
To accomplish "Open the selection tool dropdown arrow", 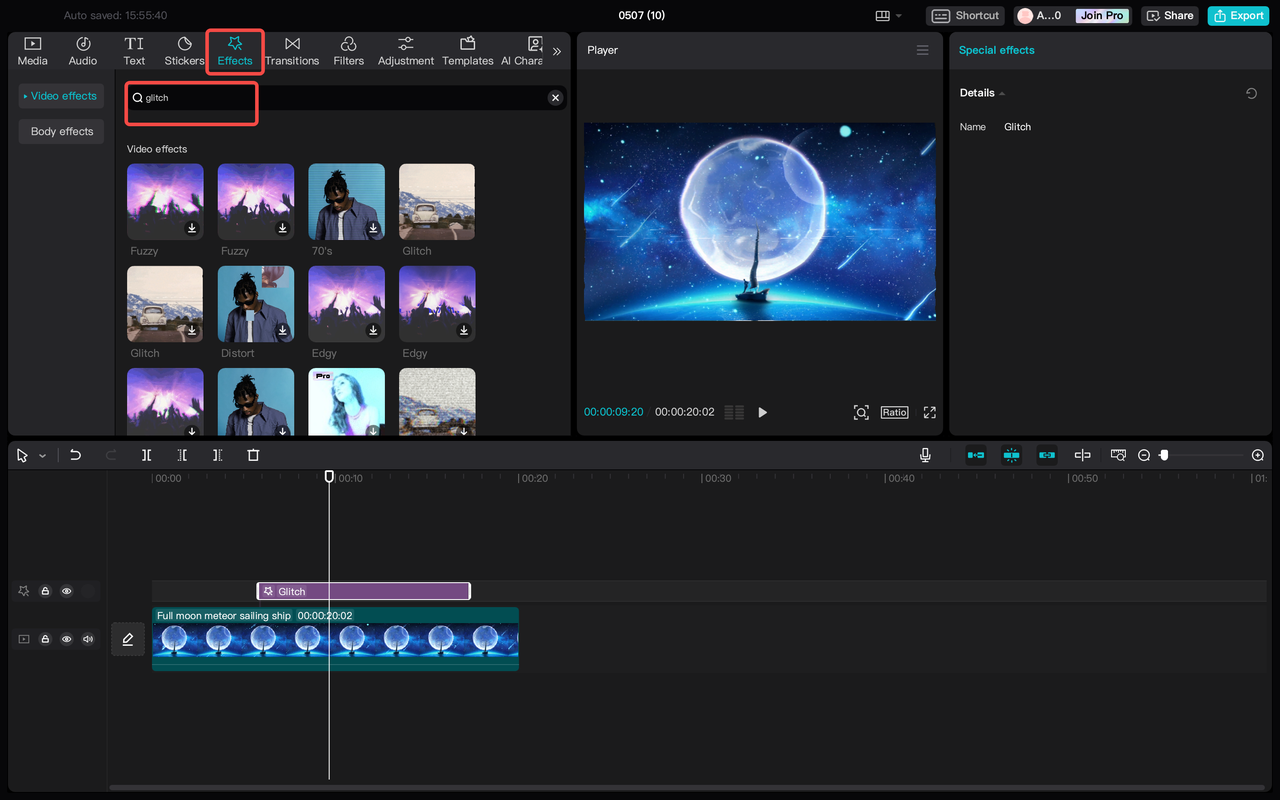I will 42,456.
